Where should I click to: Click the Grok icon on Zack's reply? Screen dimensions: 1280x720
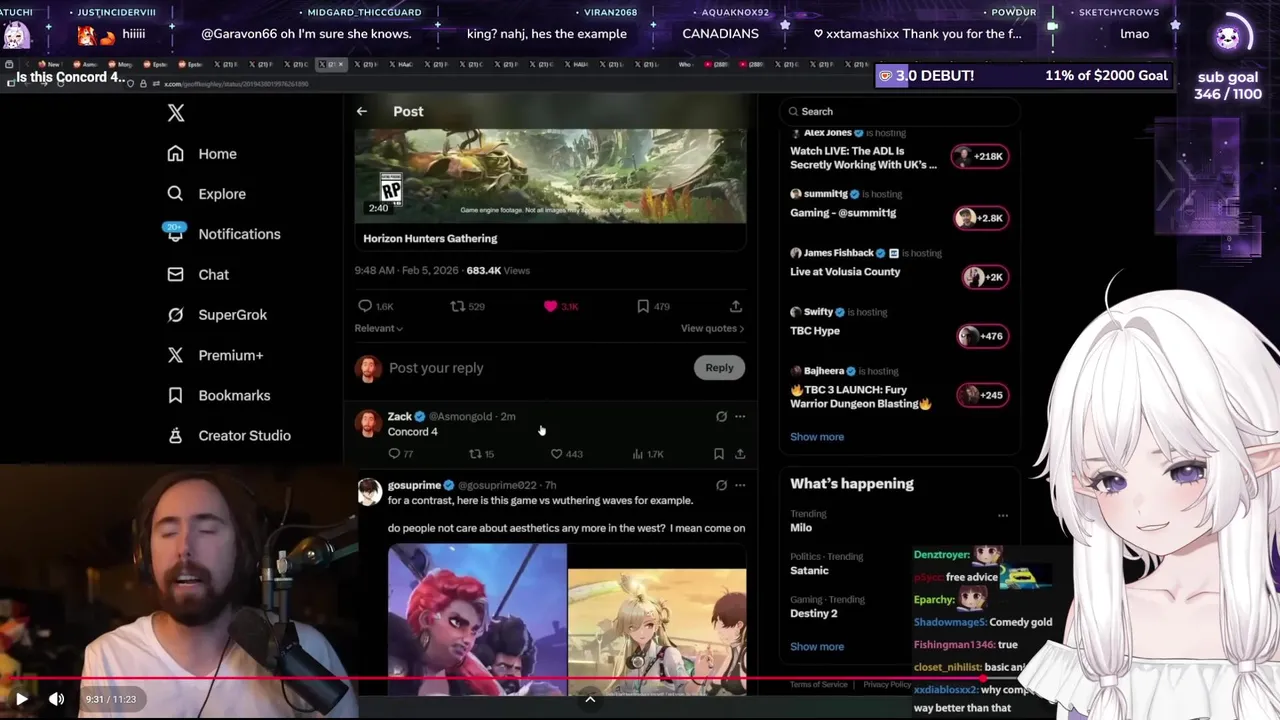pyautogui.click(x=721, y=416)
